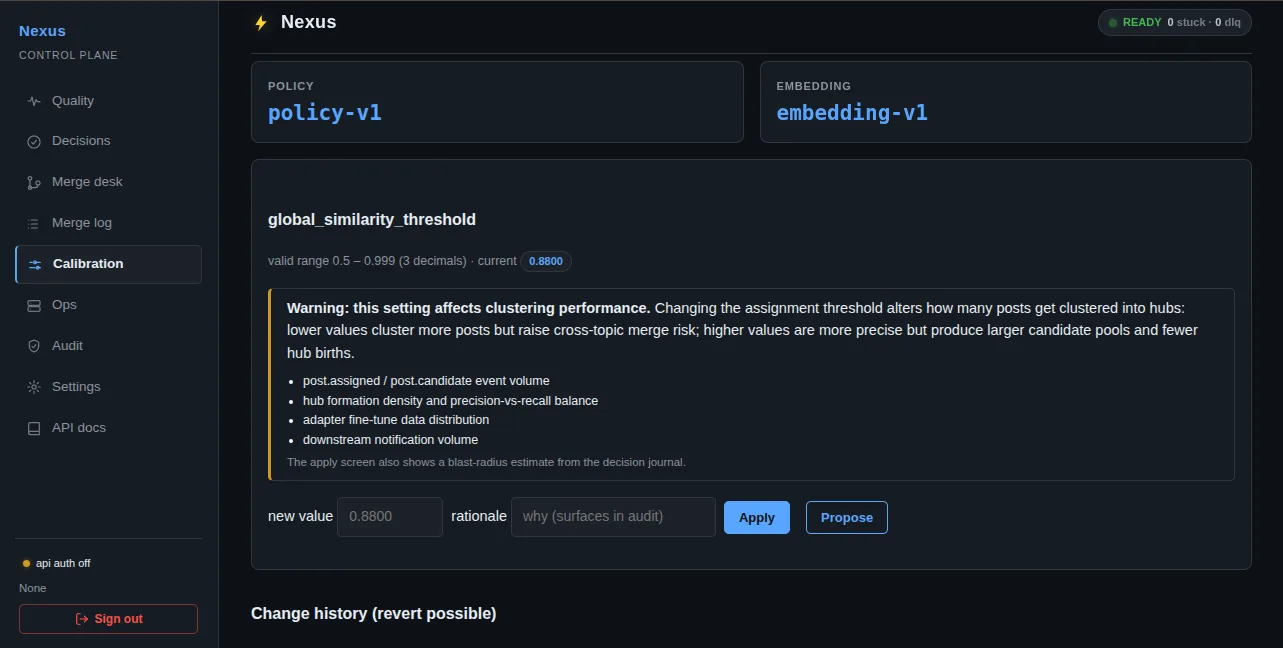This screenshot has height=648, width=1283.
Task: Open the embedding-v1 link
Action: click(x=852, y=113)
